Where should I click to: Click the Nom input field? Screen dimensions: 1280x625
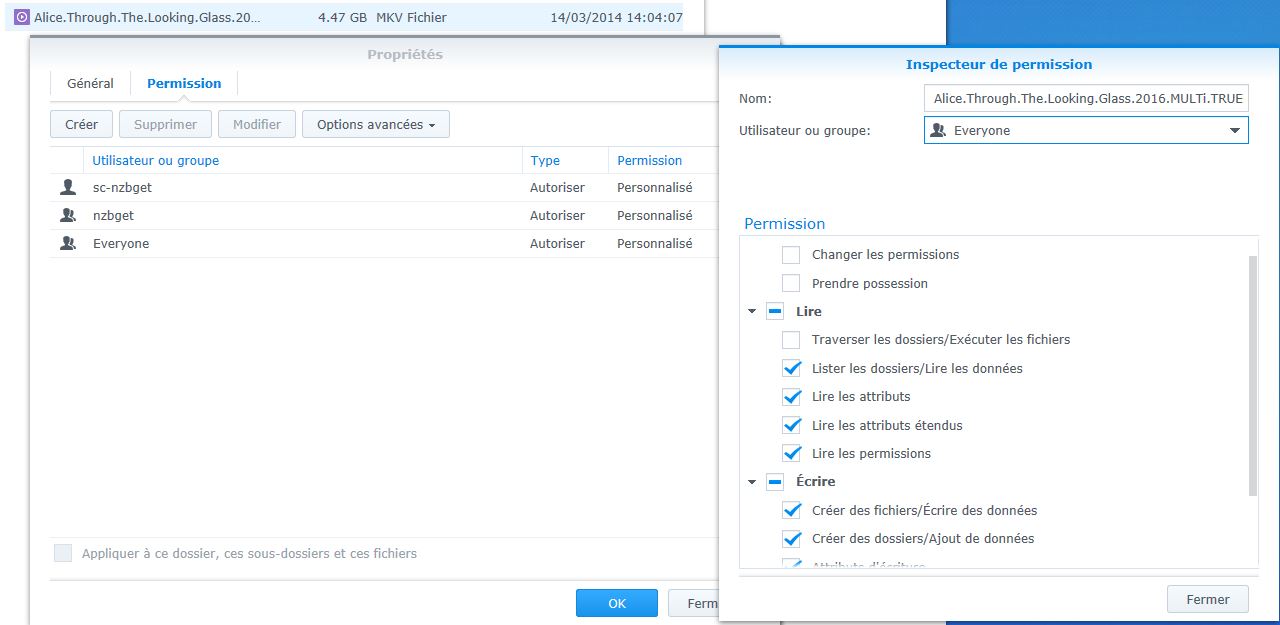coord(1086,99)
